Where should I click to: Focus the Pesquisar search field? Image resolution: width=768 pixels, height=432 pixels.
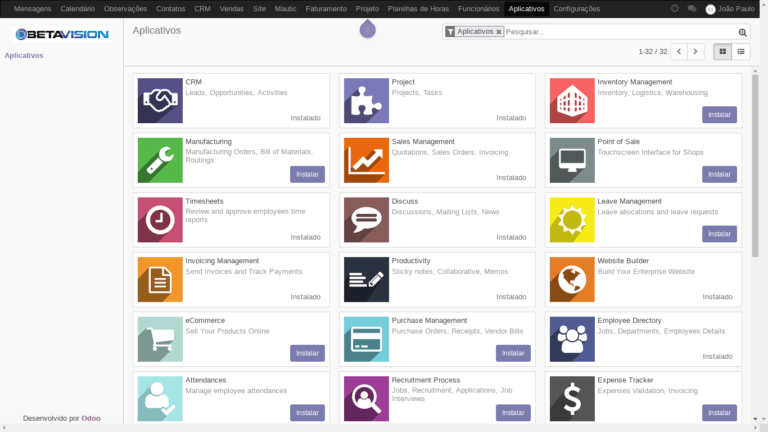coord(620,32)
